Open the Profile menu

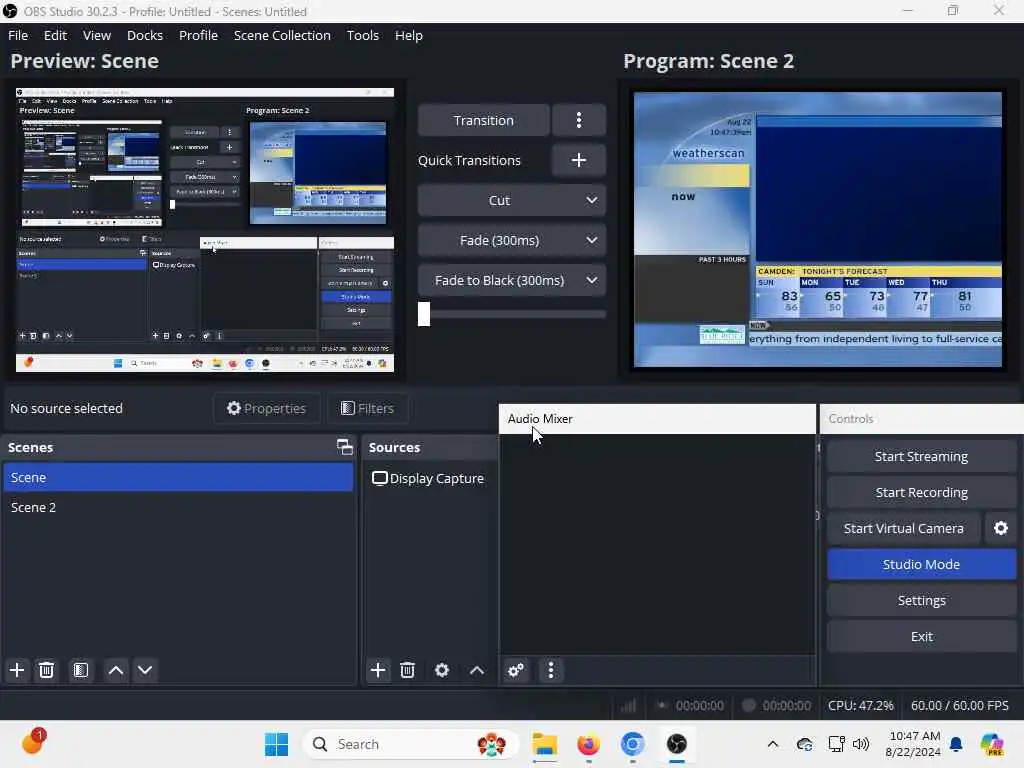[199, 35]
